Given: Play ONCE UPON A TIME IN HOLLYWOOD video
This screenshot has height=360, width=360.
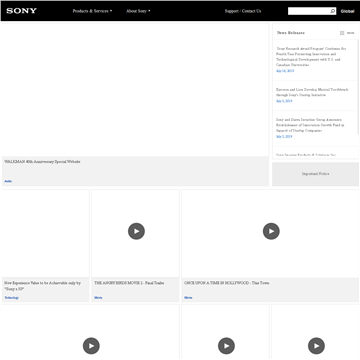Looking at the screenshot, I should (271, 231).
